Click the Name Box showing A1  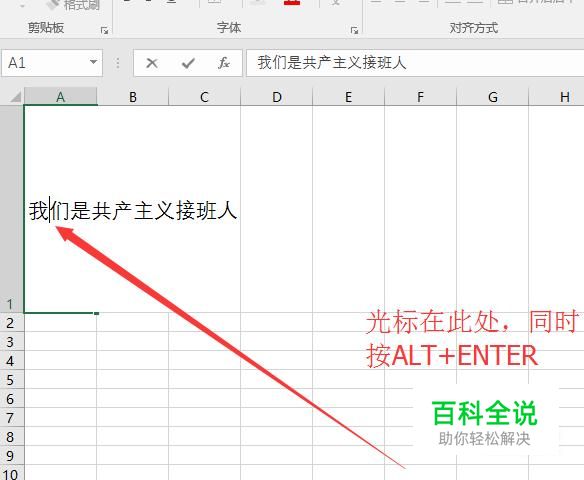click(x=52, y=63)
